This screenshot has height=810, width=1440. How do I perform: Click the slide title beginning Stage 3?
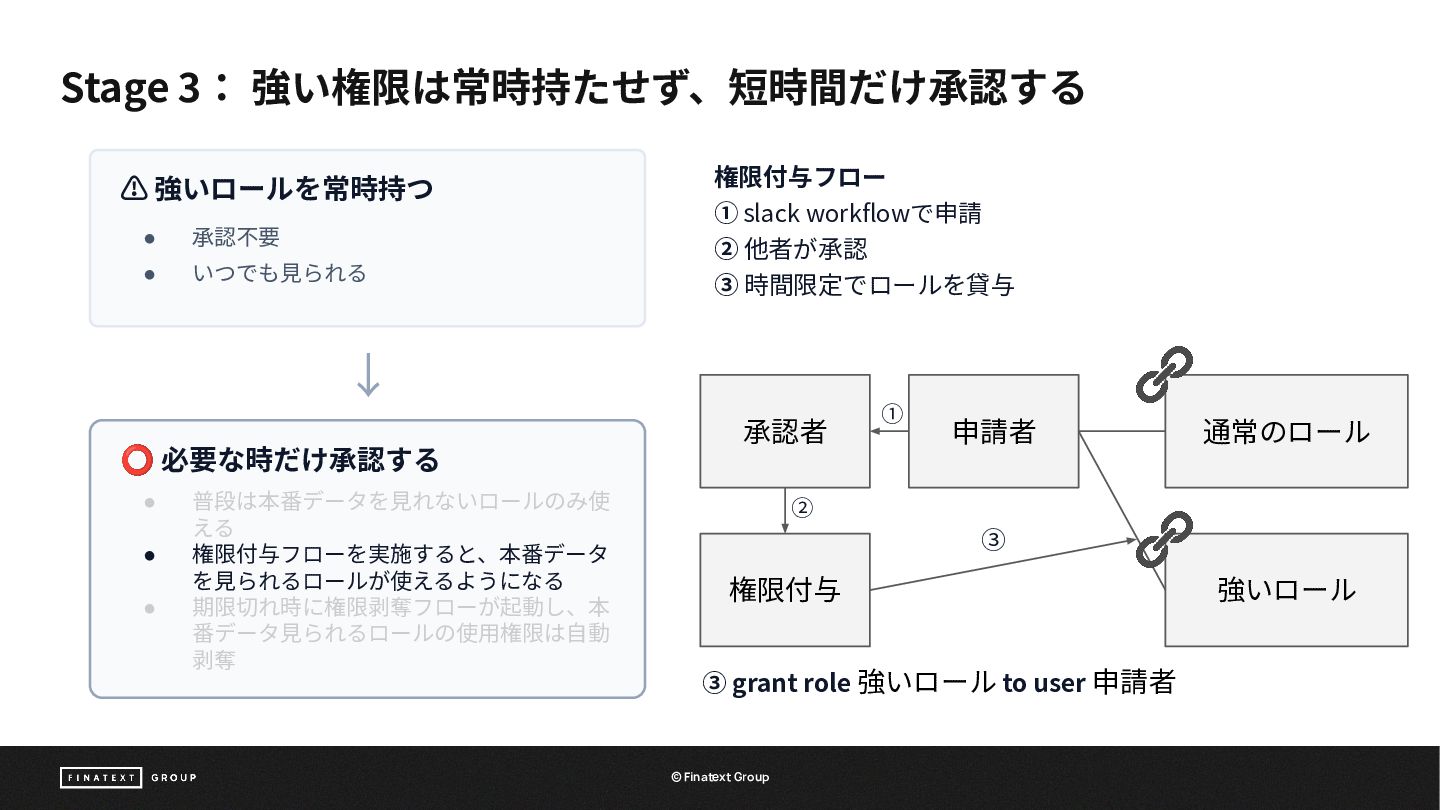point(573,87)
